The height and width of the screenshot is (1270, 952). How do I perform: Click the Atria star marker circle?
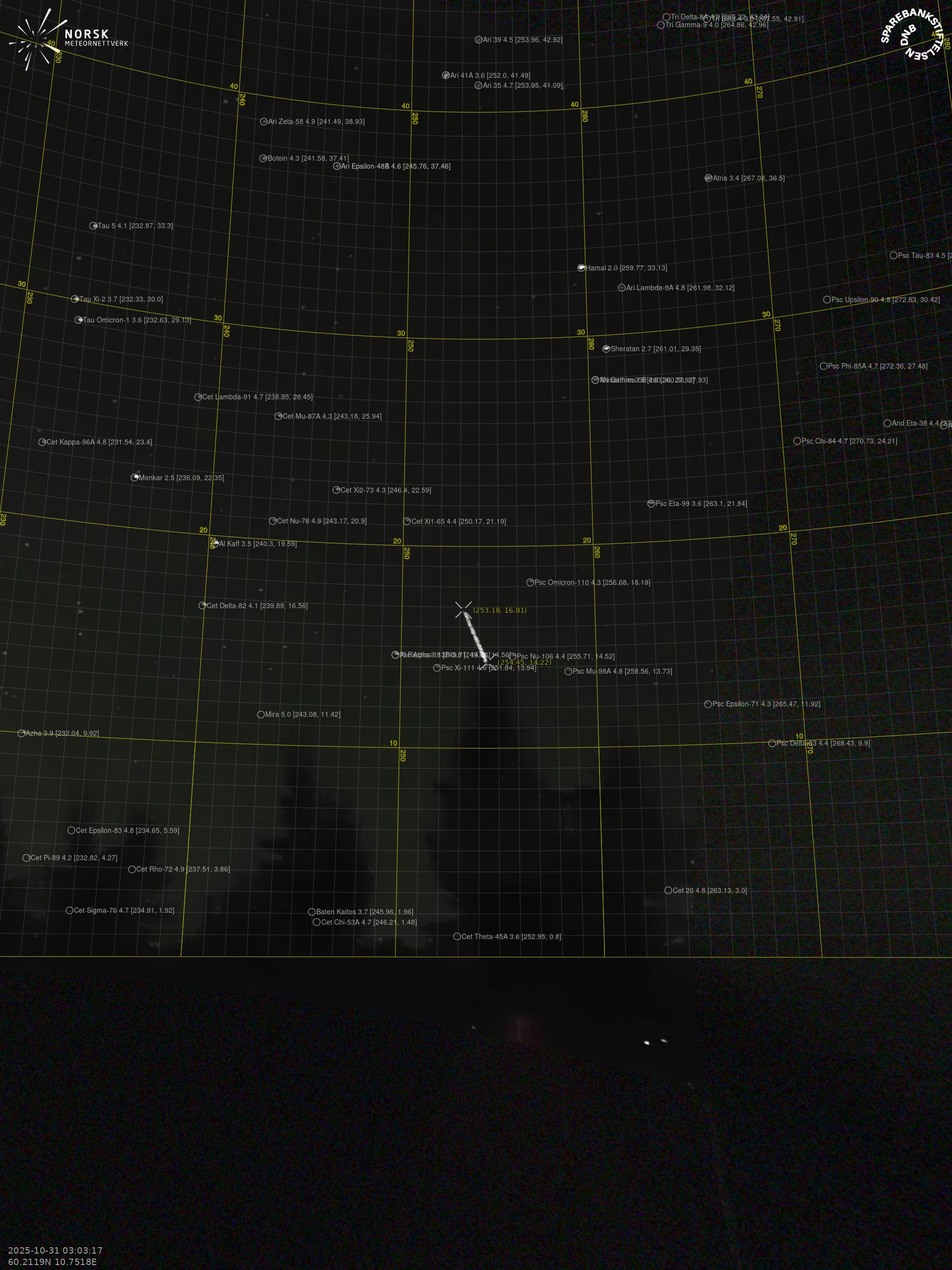pyautogui.click(x=709, y=178)
